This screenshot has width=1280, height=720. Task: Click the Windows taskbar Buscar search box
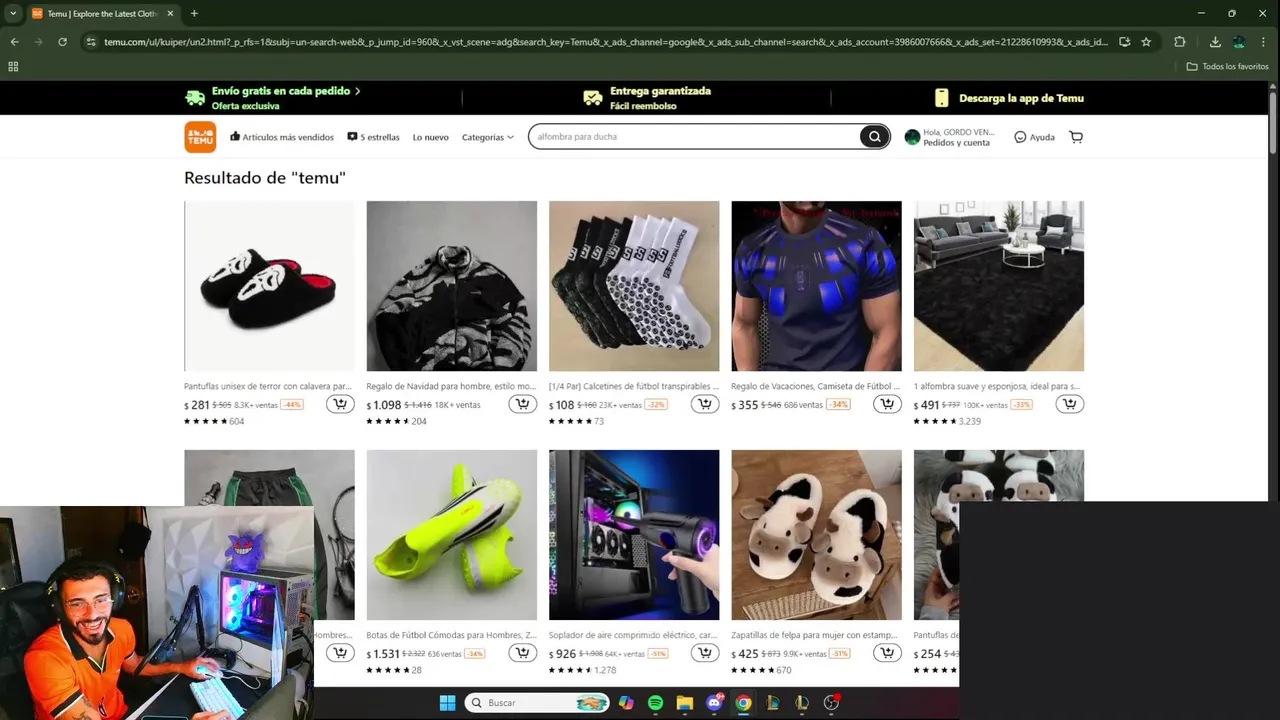coord(539,703)
